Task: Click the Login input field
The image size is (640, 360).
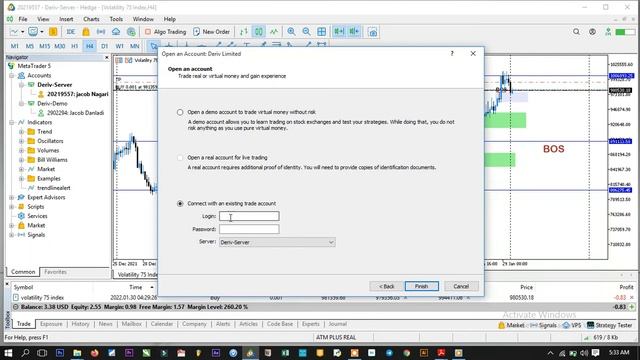Action: (249, 216)
